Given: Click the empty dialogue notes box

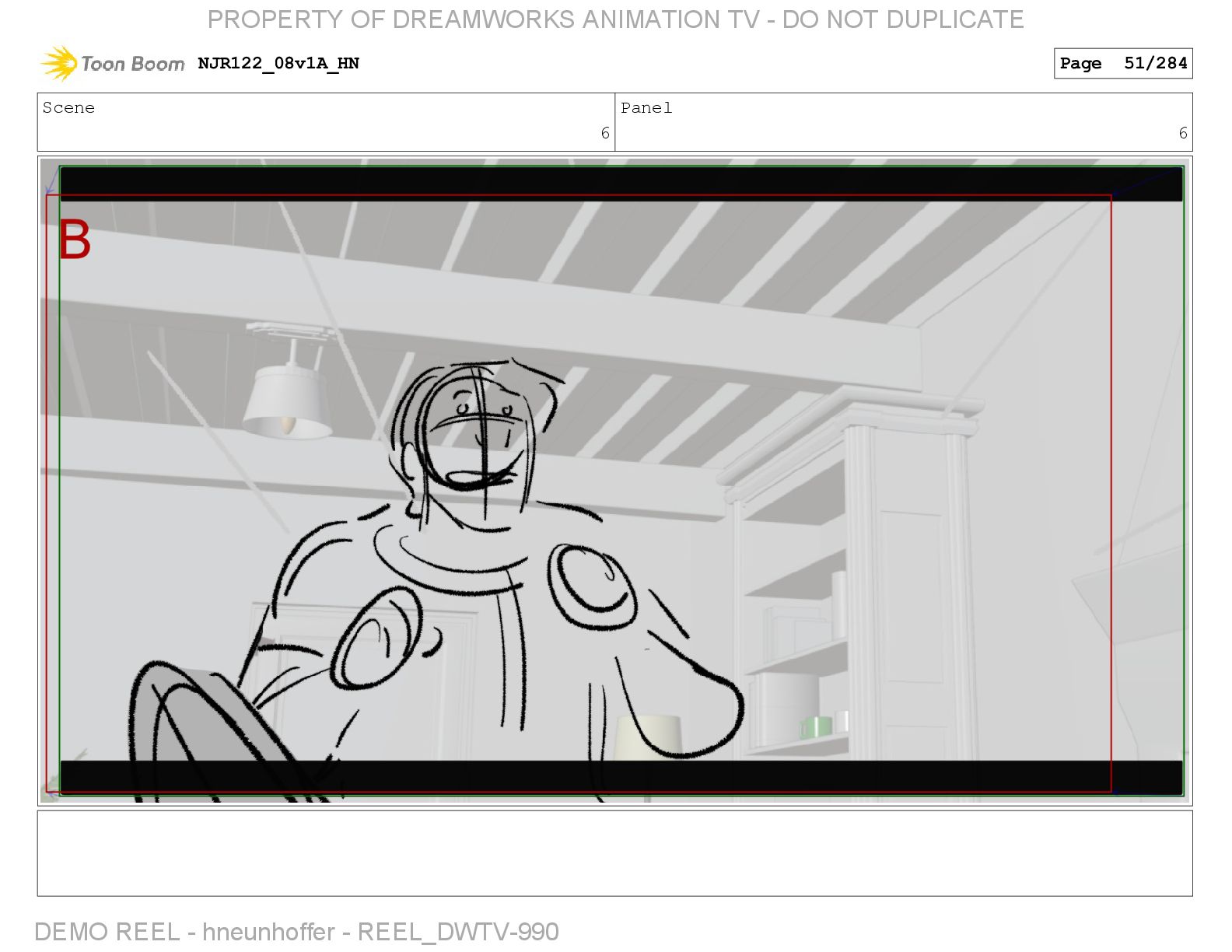Looking at the screenshot, I should (614, 853).
